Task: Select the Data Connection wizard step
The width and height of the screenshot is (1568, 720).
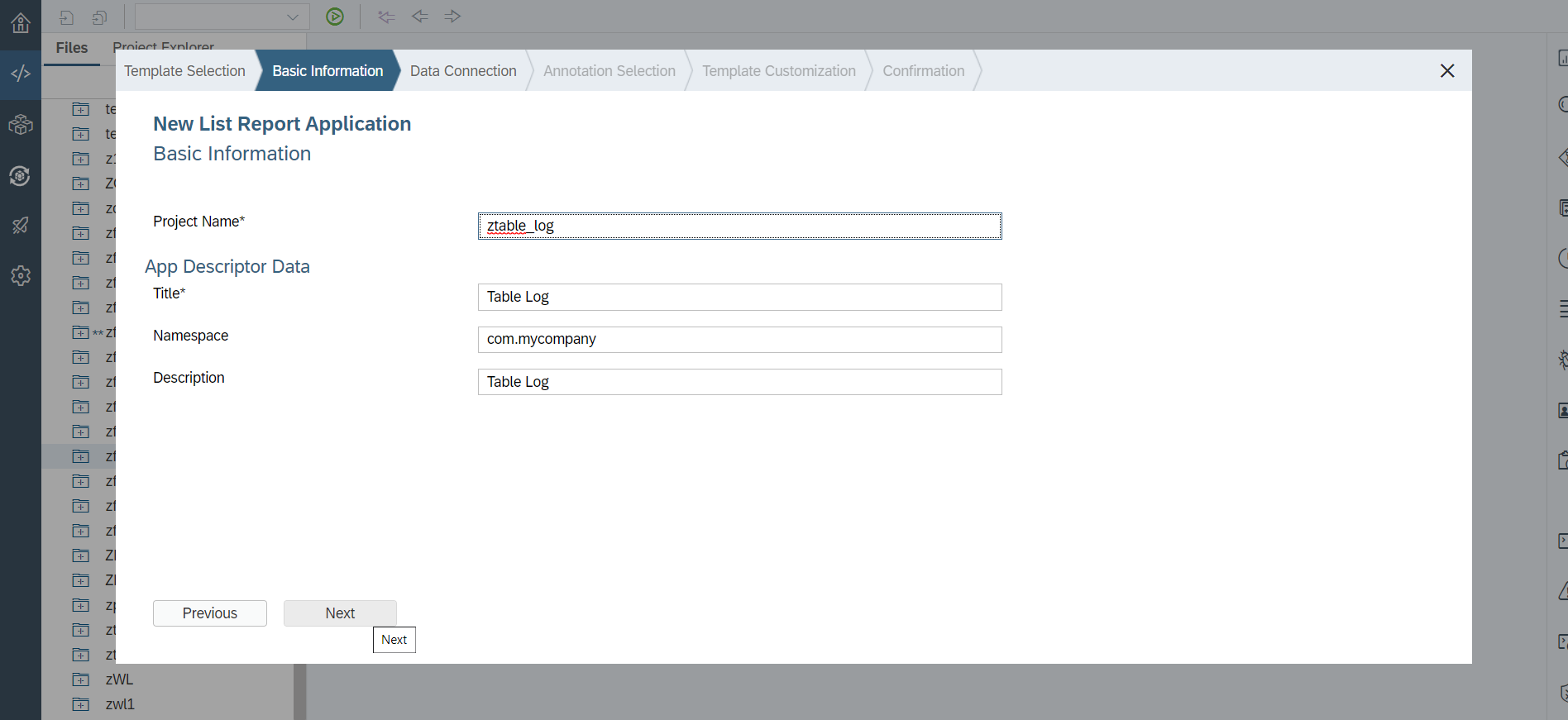Action: point(463,71)
